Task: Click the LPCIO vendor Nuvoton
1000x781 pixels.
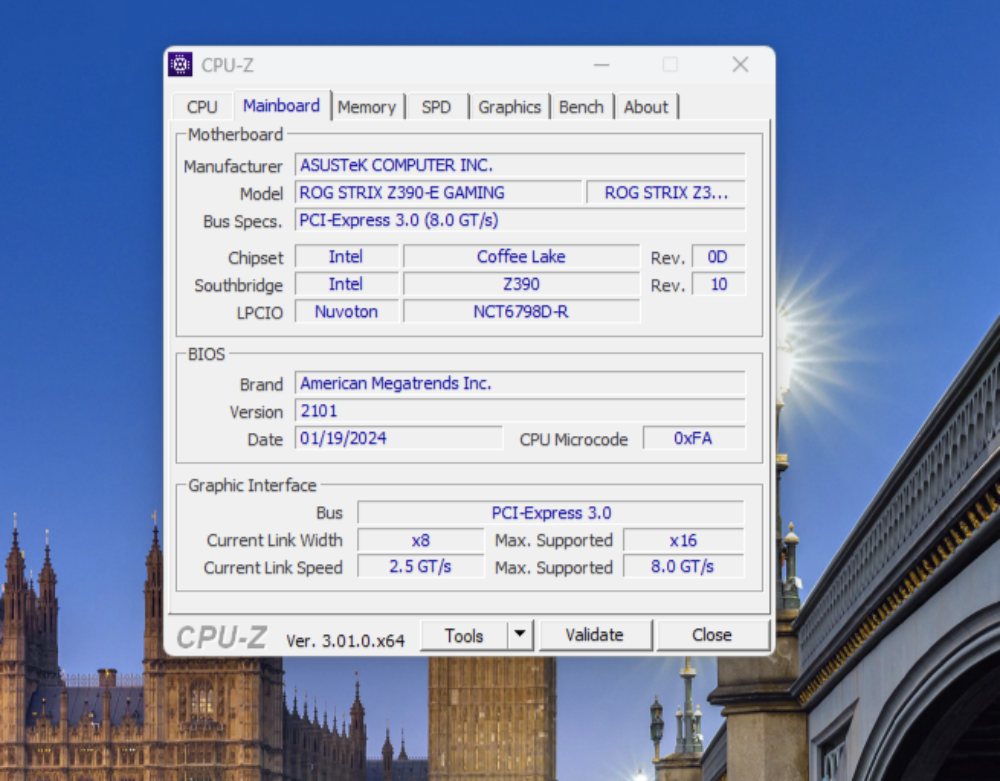Action: (x=347, y=311)
